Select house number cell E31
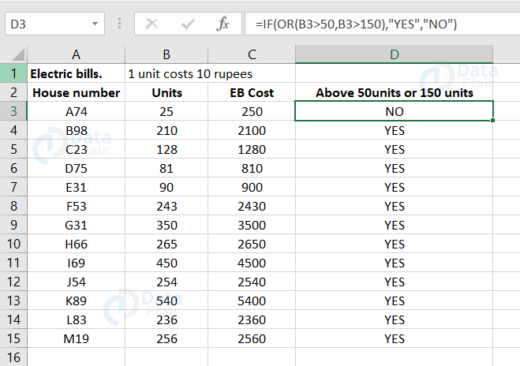520x366 pixels. [x=76, y=187]
